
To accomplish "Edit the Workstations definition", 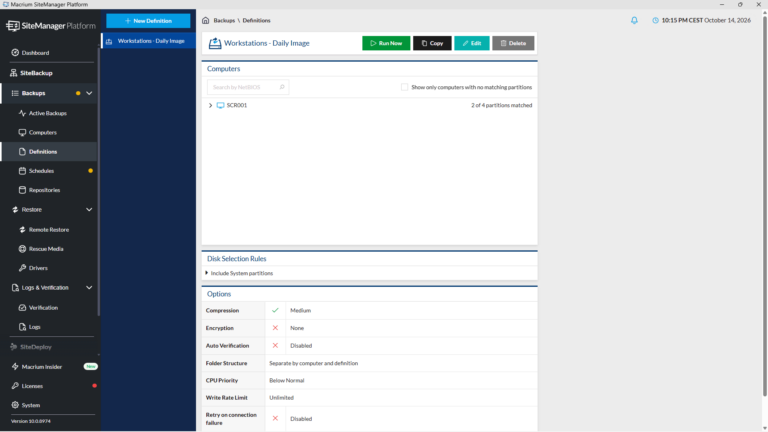I will click(x=472, y=43).
